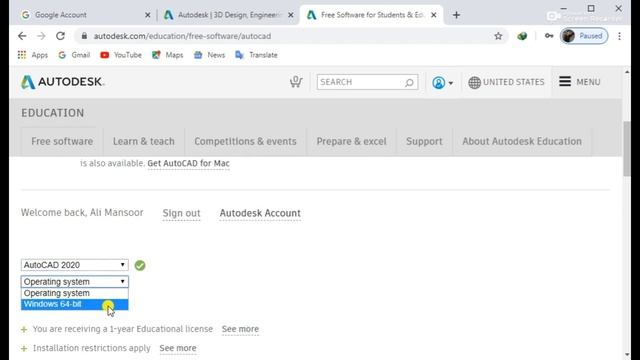Open a new browser tab

(456, 15)
